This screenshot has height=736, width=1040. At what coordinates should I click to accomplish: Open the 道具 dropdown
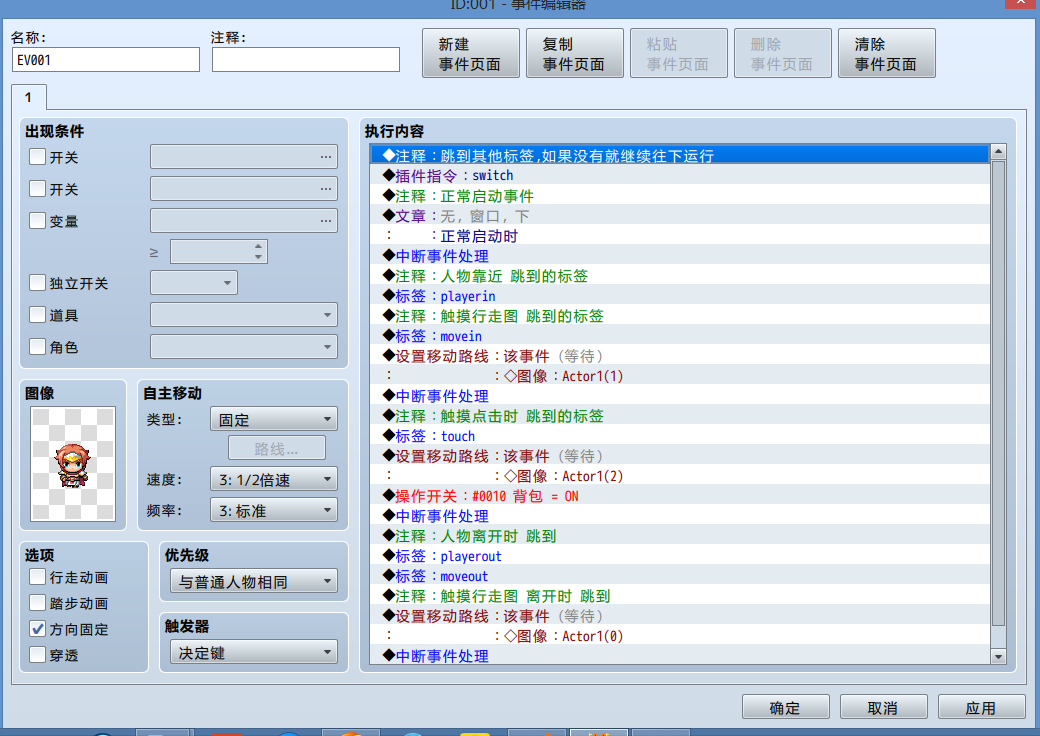tap(244, 314)
